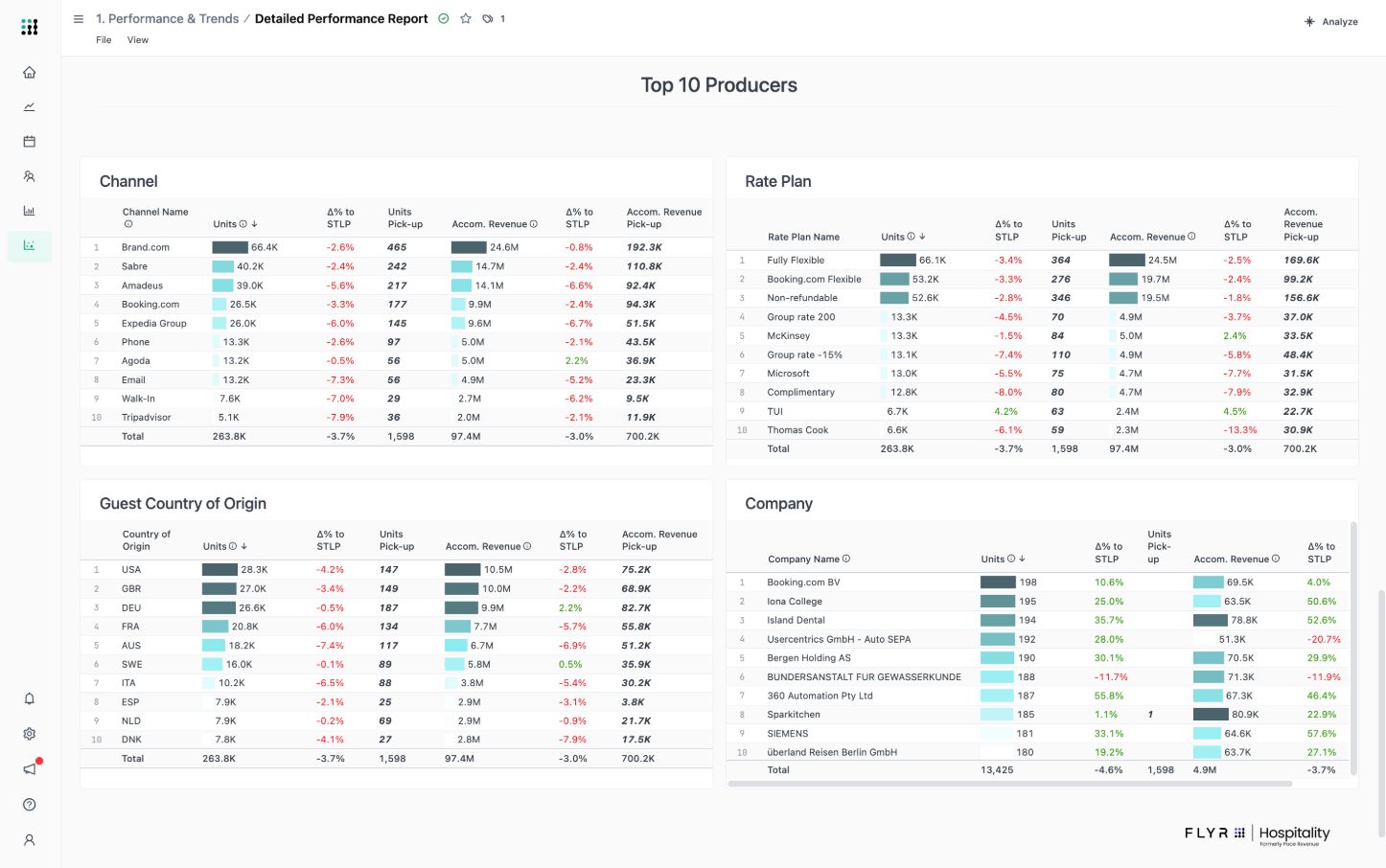This screenshot has width=1386, height=868.
Task: Sort by the Channel Name column header
Action: click(x=155, y=213)
